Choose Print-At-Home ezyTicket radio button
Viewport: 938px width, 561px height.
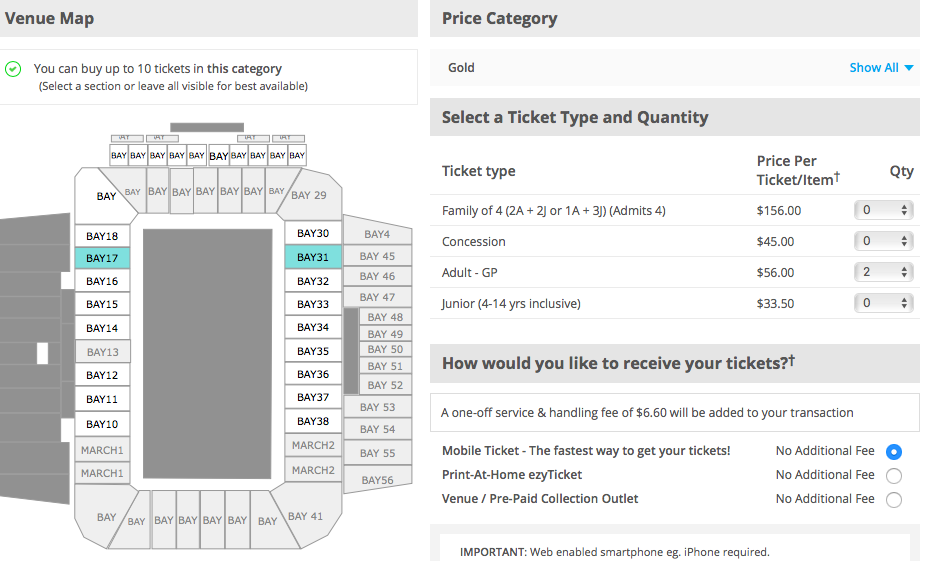click(894, 475)
